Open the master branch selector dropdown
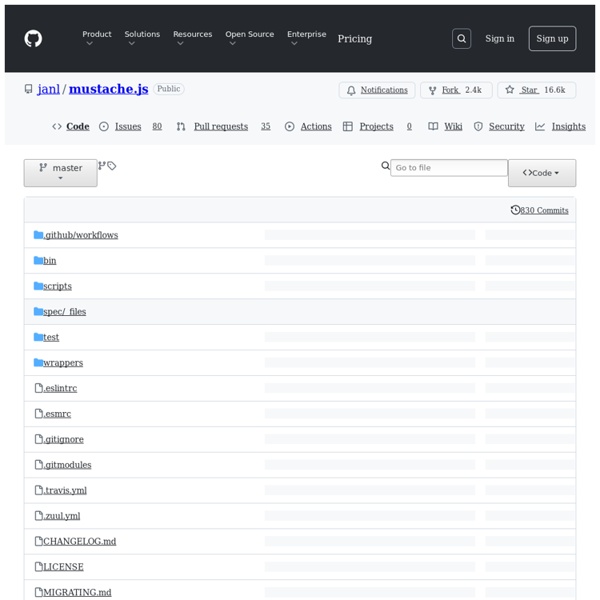600x600 pixels. [x=60, y=173]
